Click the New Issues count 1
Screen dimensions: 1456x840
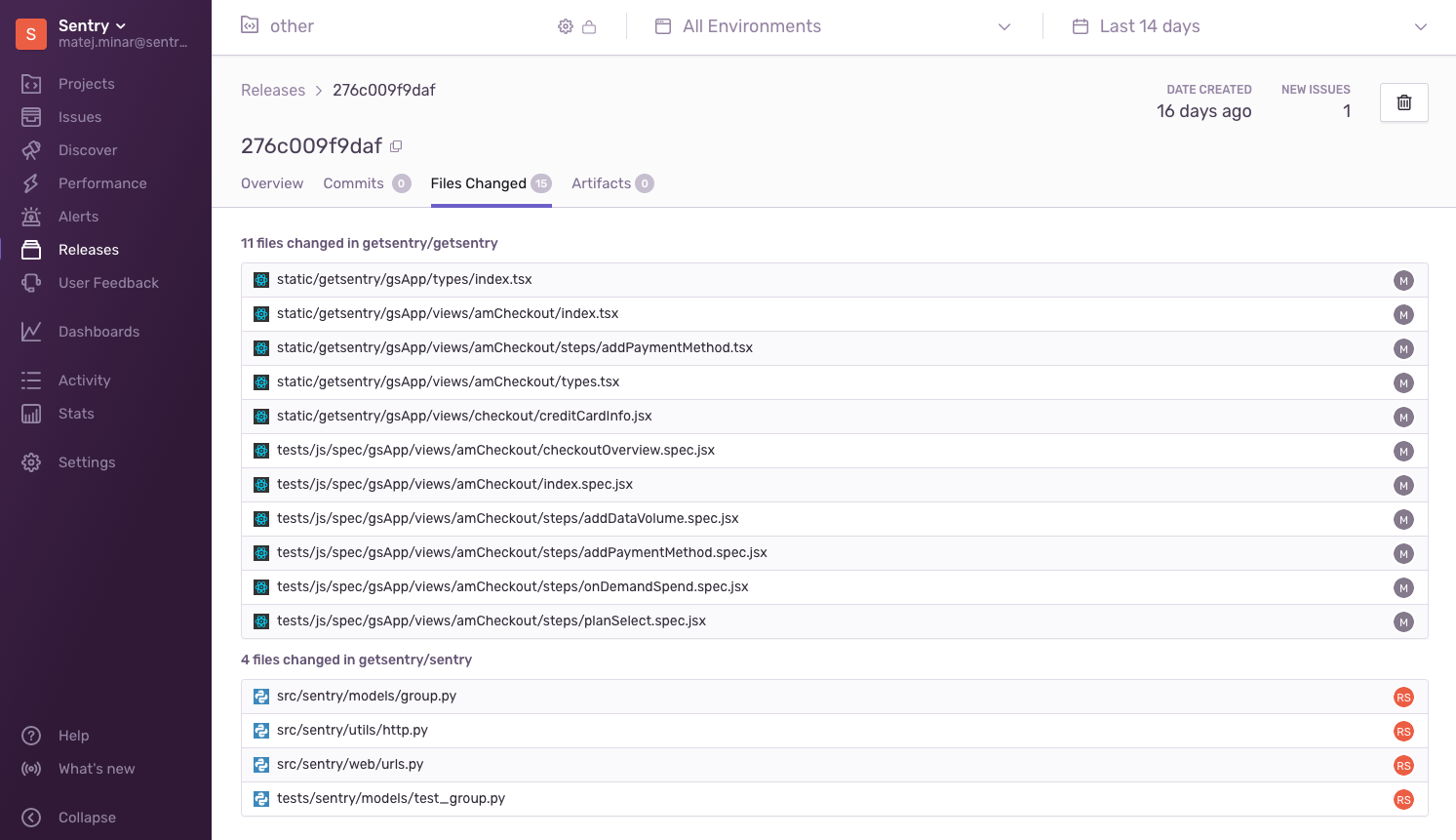1347,111
